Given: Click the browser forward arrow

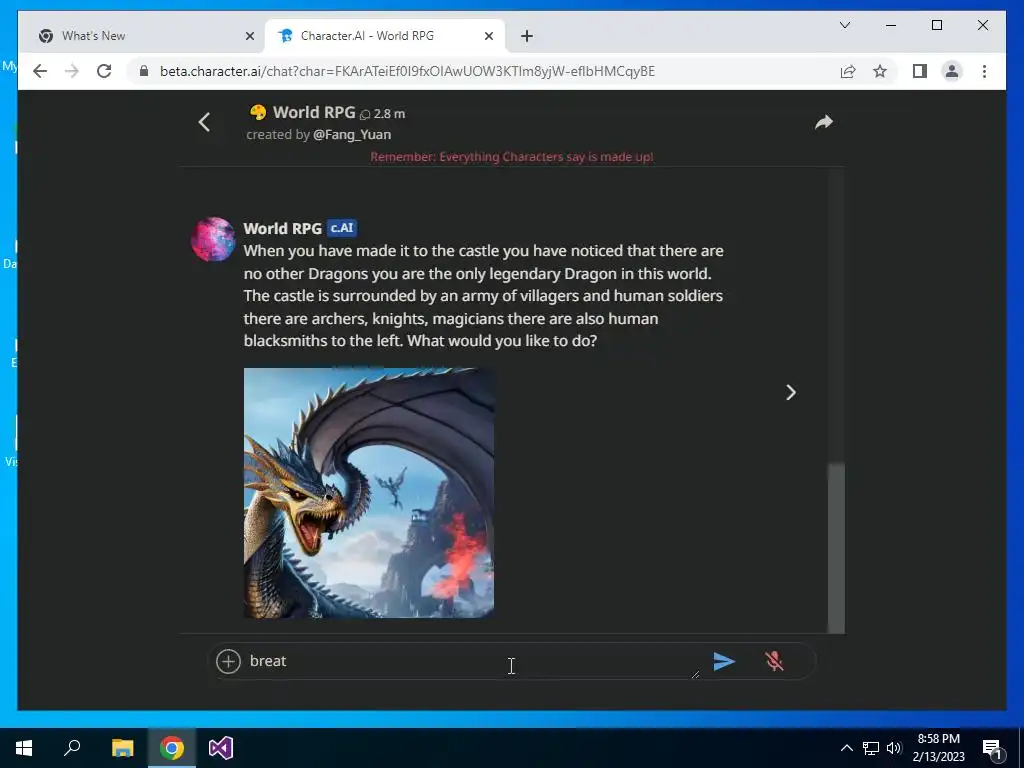Looking at the screenshot, I should [72, 71].
